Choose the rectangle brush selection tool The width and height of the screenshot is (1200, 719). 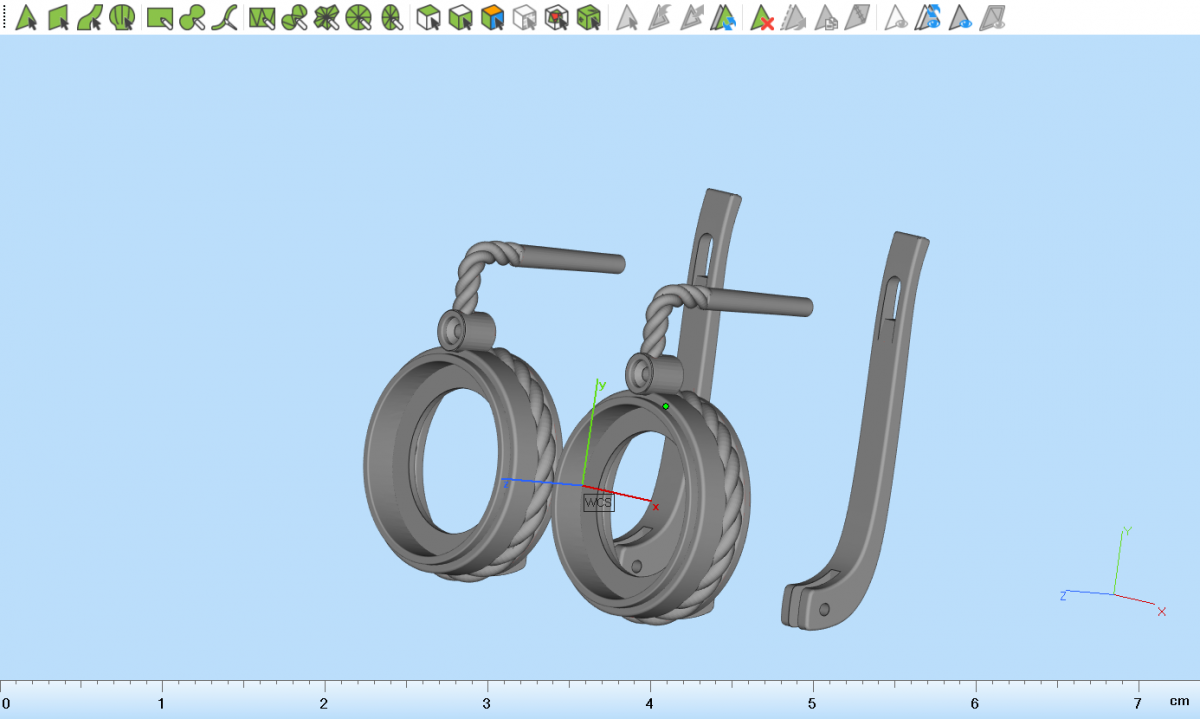coord(160,17)
